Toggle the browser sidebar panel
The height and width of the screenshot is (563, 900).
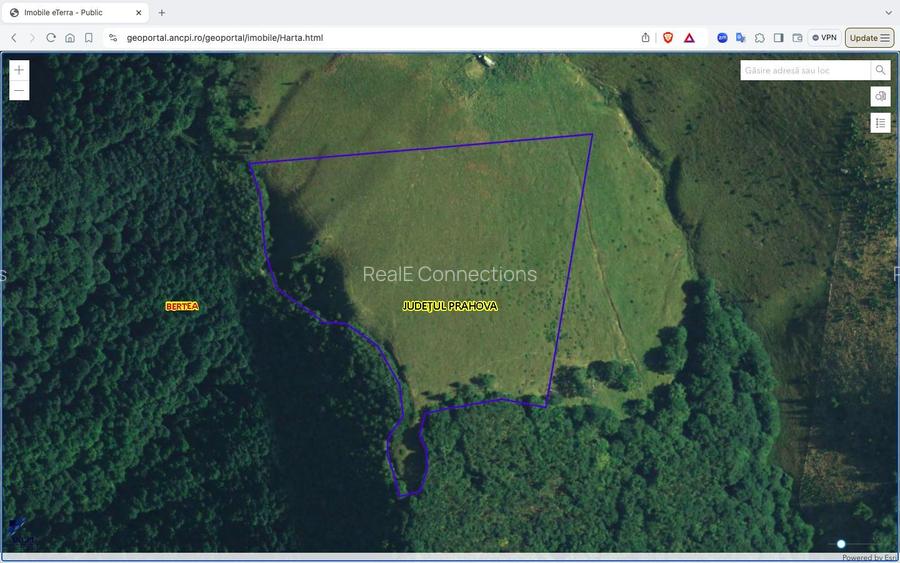778,38
